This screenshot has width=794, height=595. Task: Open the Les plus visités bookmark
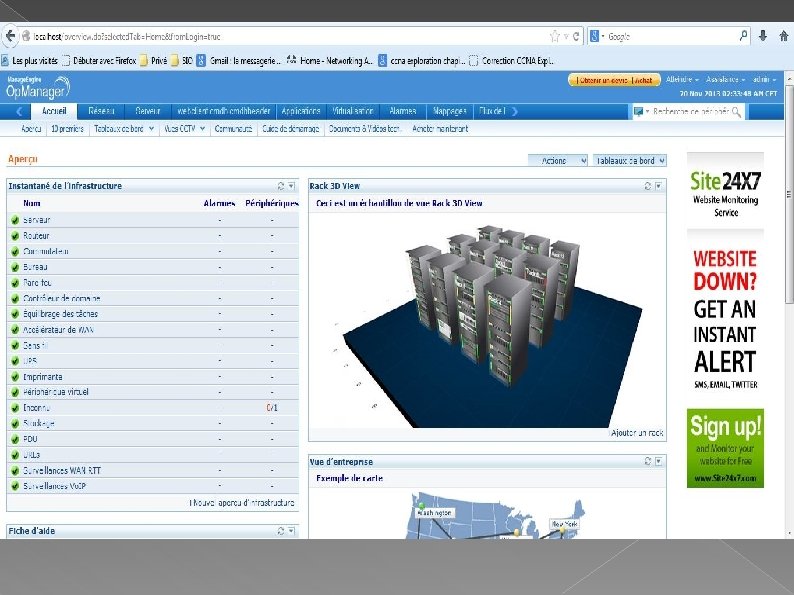(29, 61)
